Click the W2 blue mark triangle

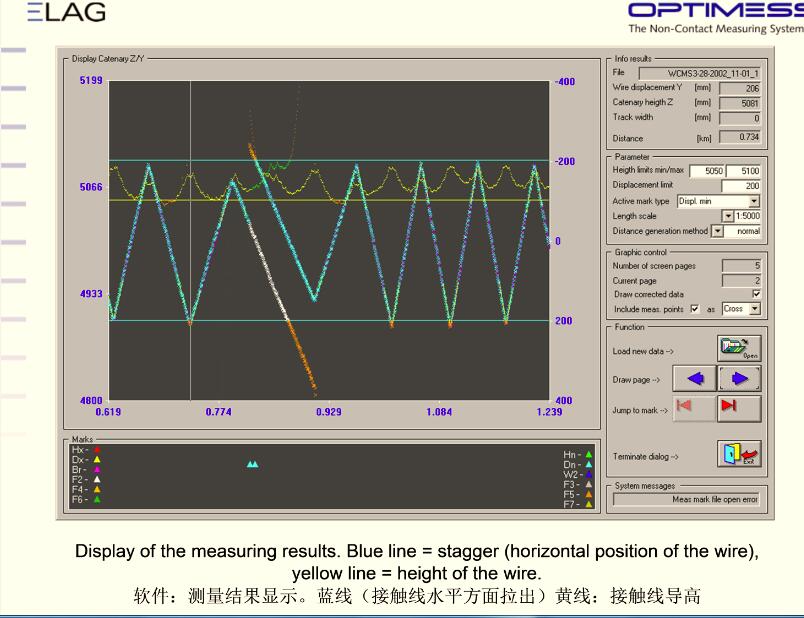click(589, 474)
